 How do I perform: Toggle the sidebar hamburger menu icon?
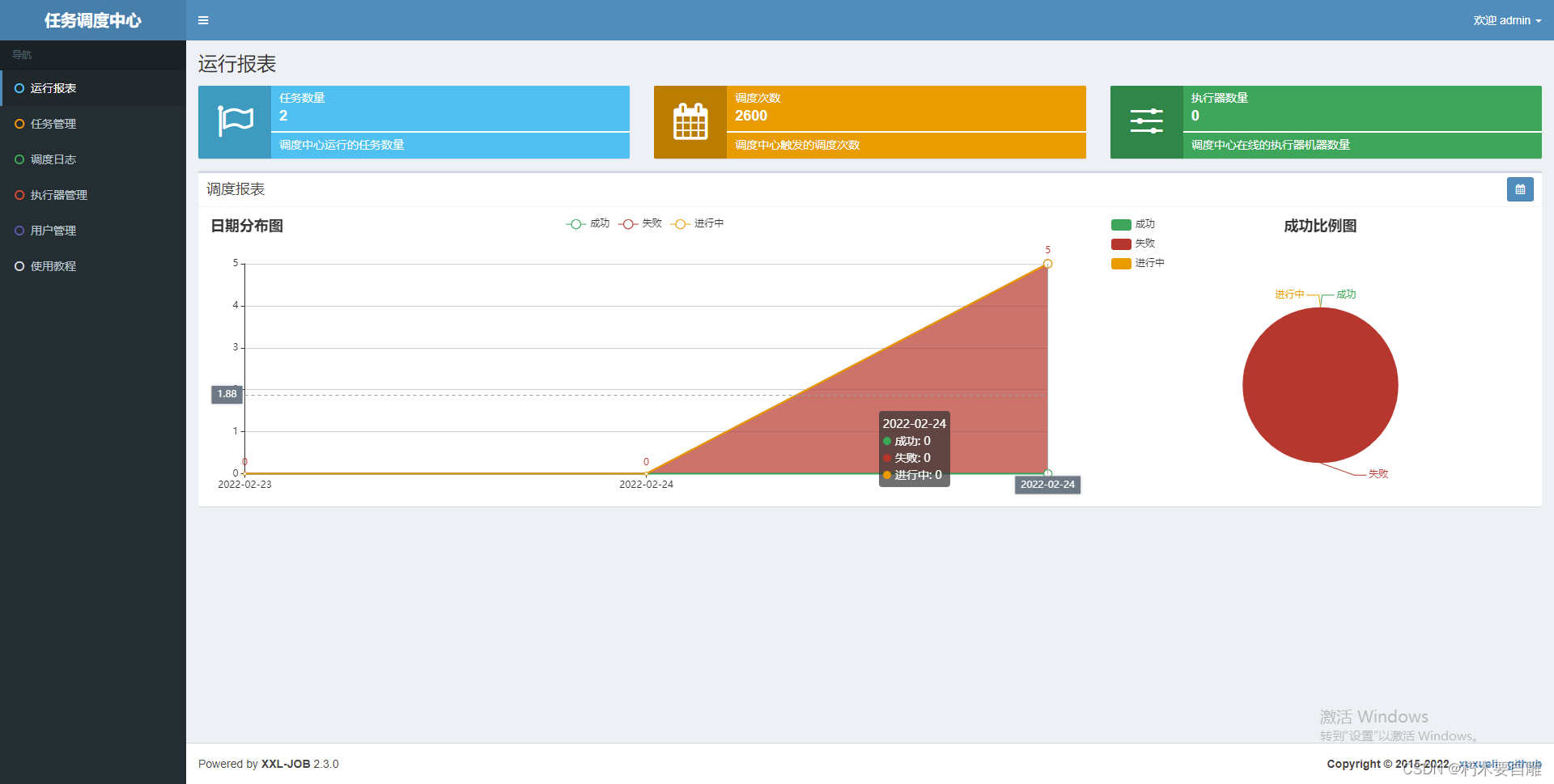pyautogui.click(x=203, y=20)
